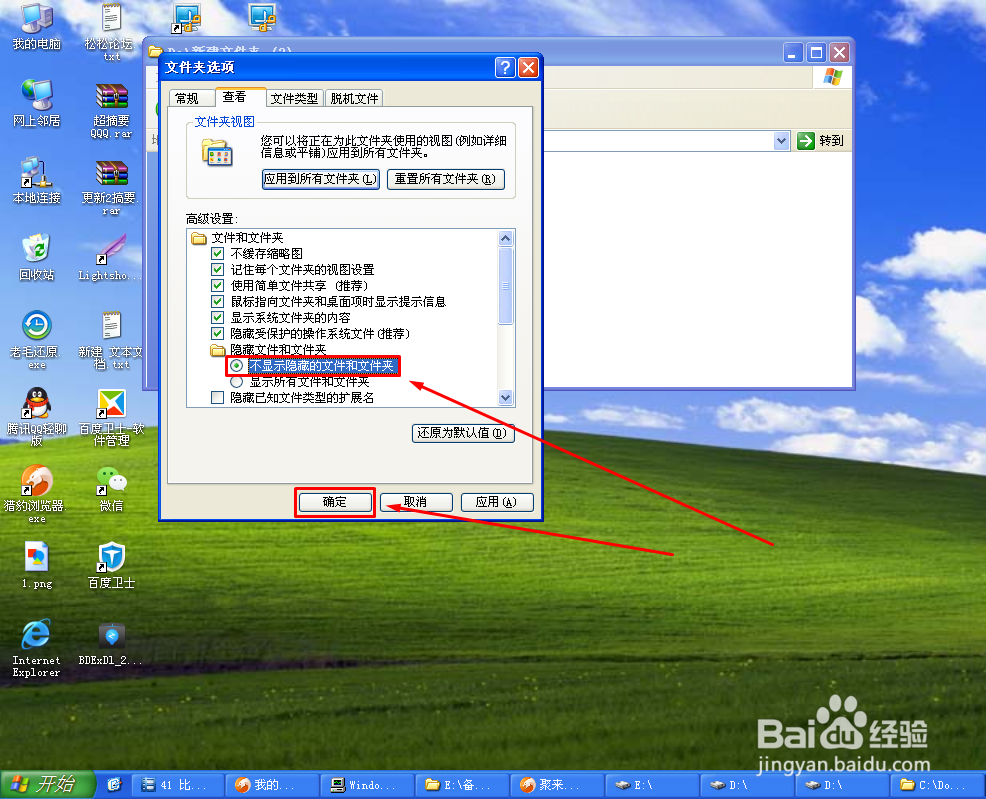Switch to the 我的... taskbar item
This screenshot has height=799, width=986.
point(272,785)
